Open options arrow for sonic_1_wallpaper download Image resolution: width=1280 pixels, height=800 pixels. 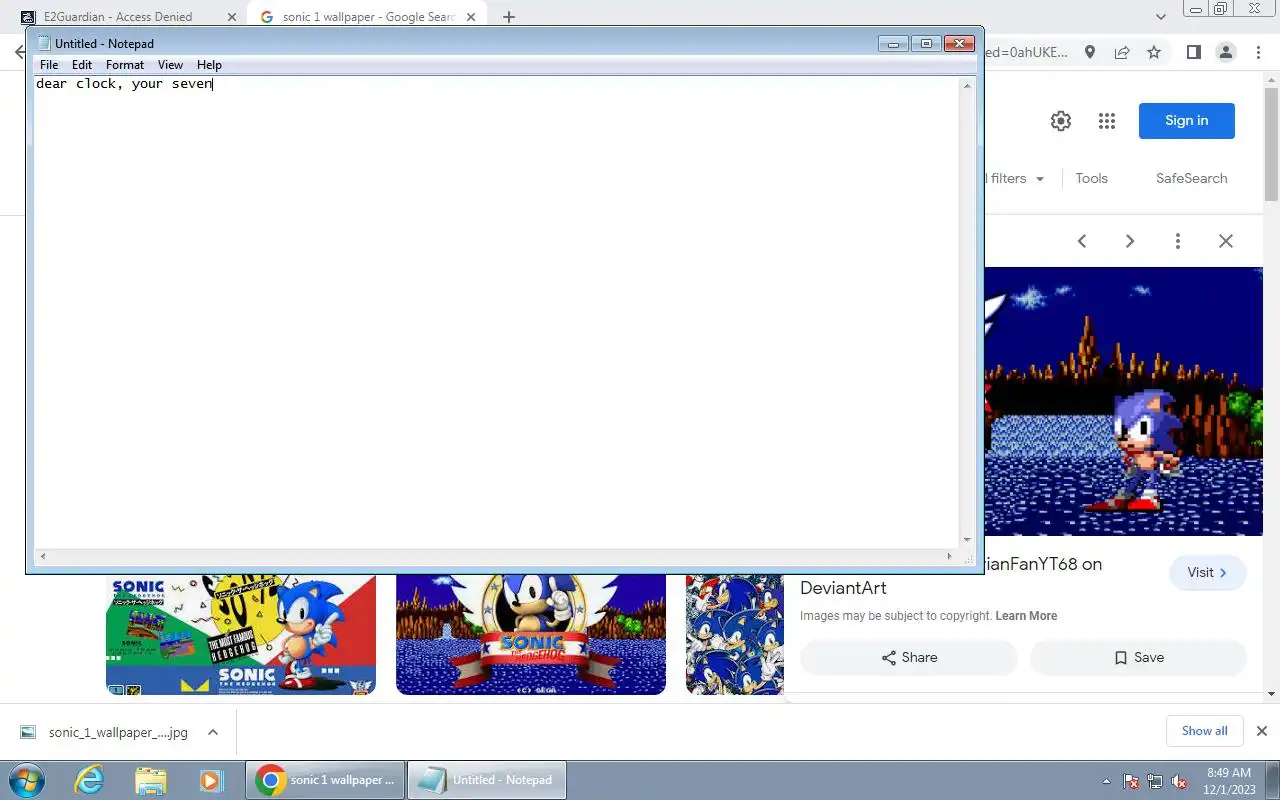pos(213,732)
